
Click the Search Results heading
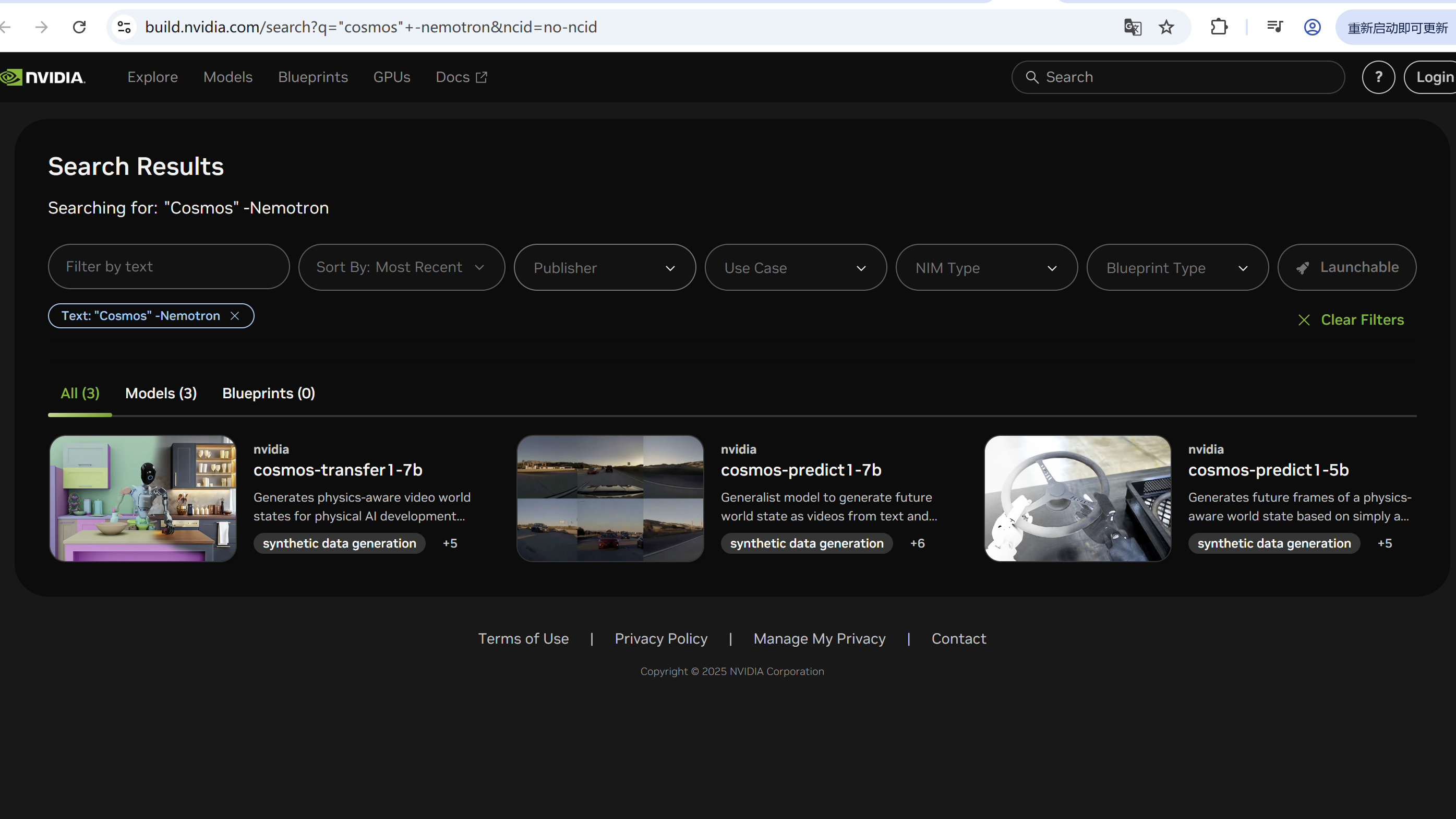click(x=136, y=167)
